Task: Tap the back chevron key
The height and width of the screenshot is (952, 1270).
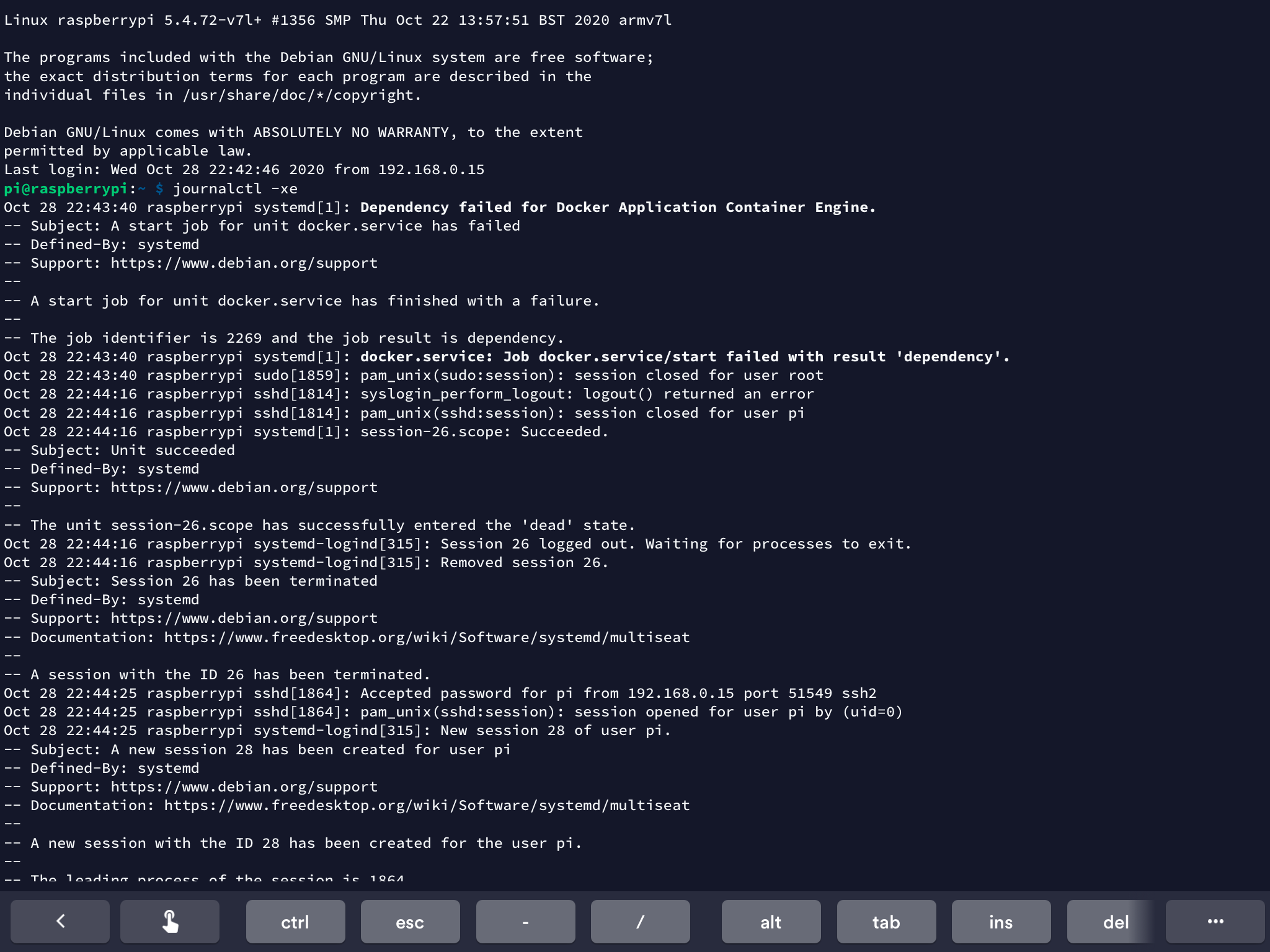Action: coord(60,922)
